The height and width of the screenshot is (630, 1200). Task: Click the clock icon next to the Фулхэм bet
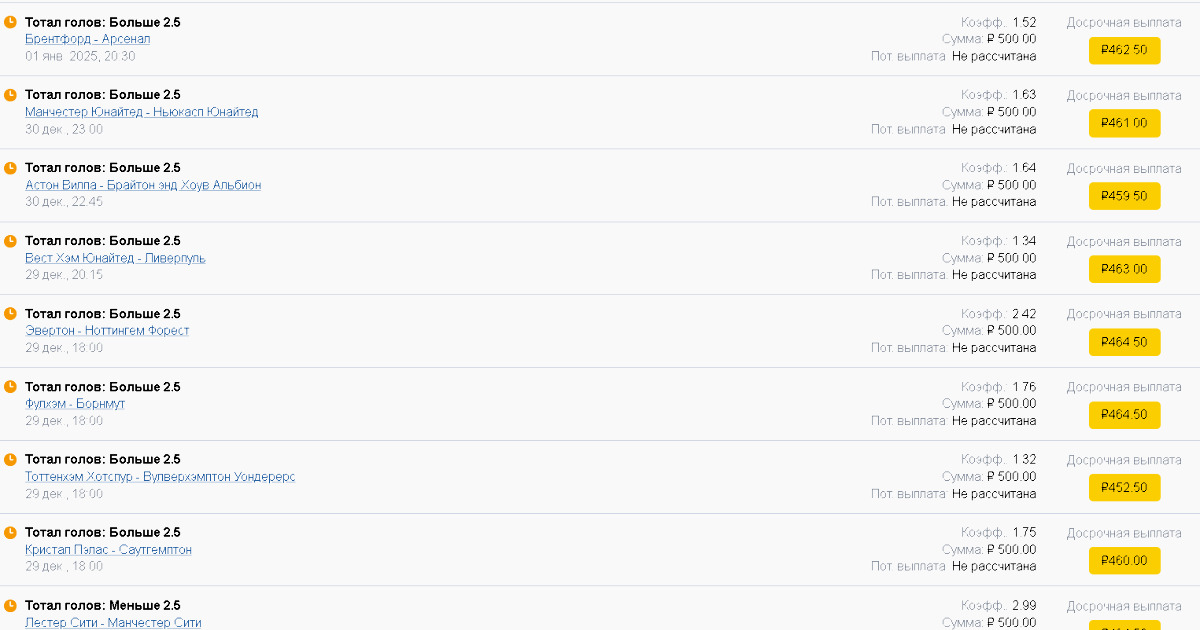[x=10, y=387]
